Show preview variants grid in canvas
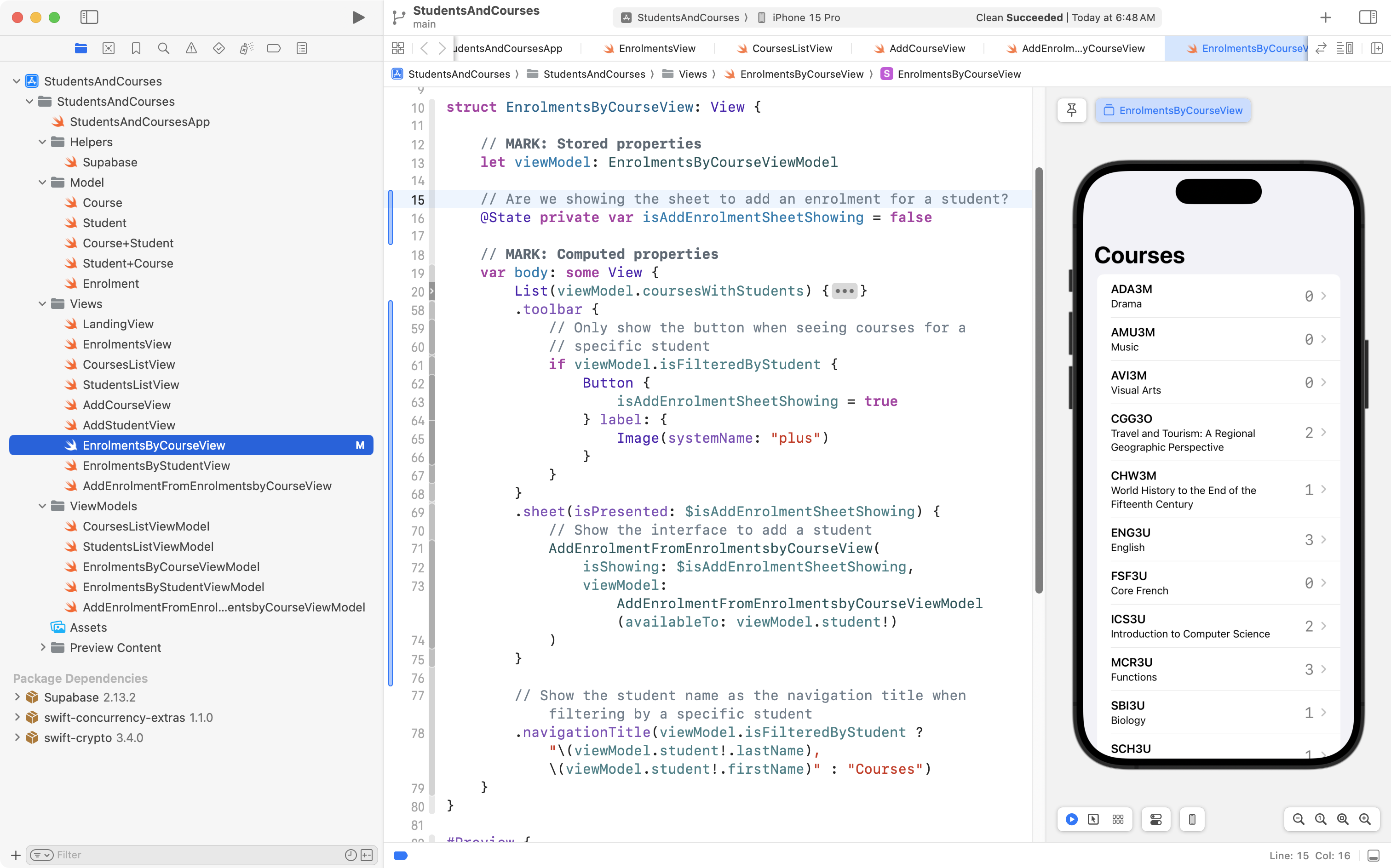Screen dimensions: 1391x868 tap(1118, 819)
